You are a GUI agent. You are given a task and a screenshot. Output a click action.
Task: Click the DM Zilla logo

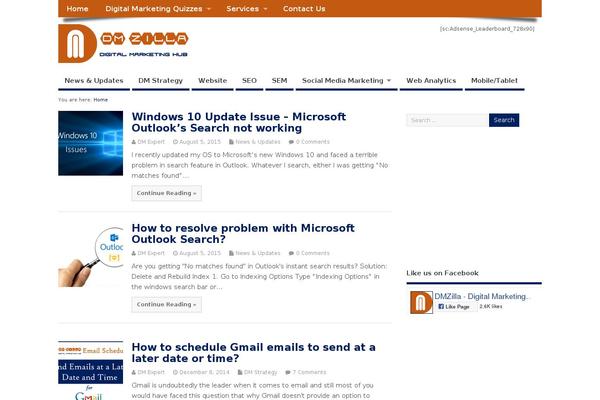pos(123,43)
